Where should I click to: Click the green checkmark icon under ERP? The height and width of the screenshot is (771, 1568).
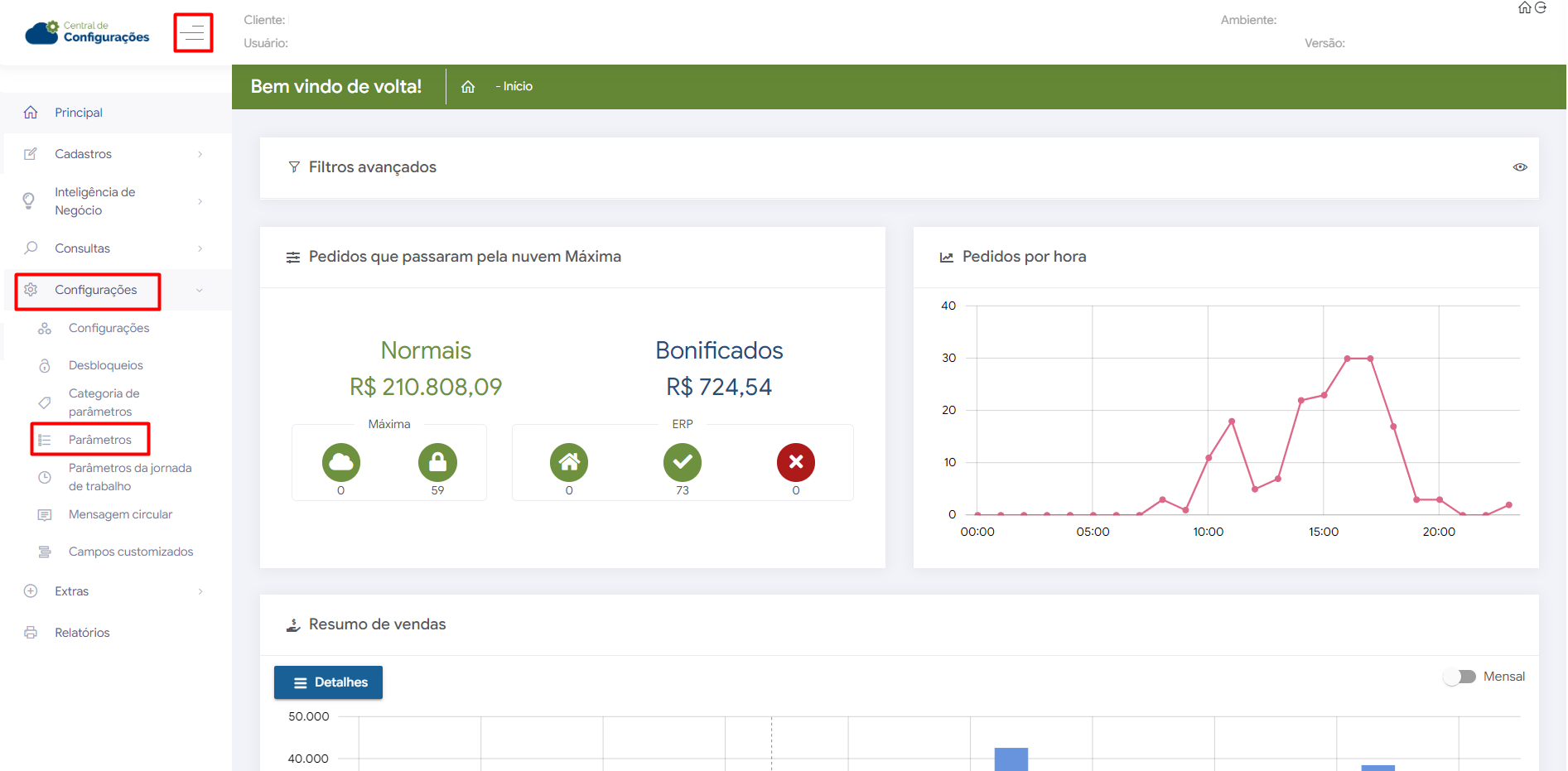tap(682, 462)
